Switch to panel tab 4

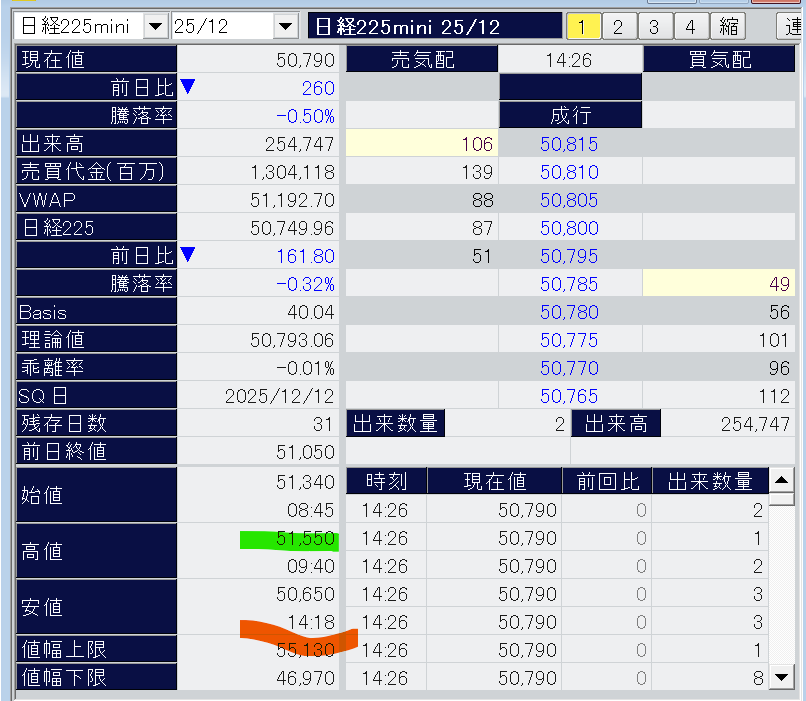[x=690, y=26]
